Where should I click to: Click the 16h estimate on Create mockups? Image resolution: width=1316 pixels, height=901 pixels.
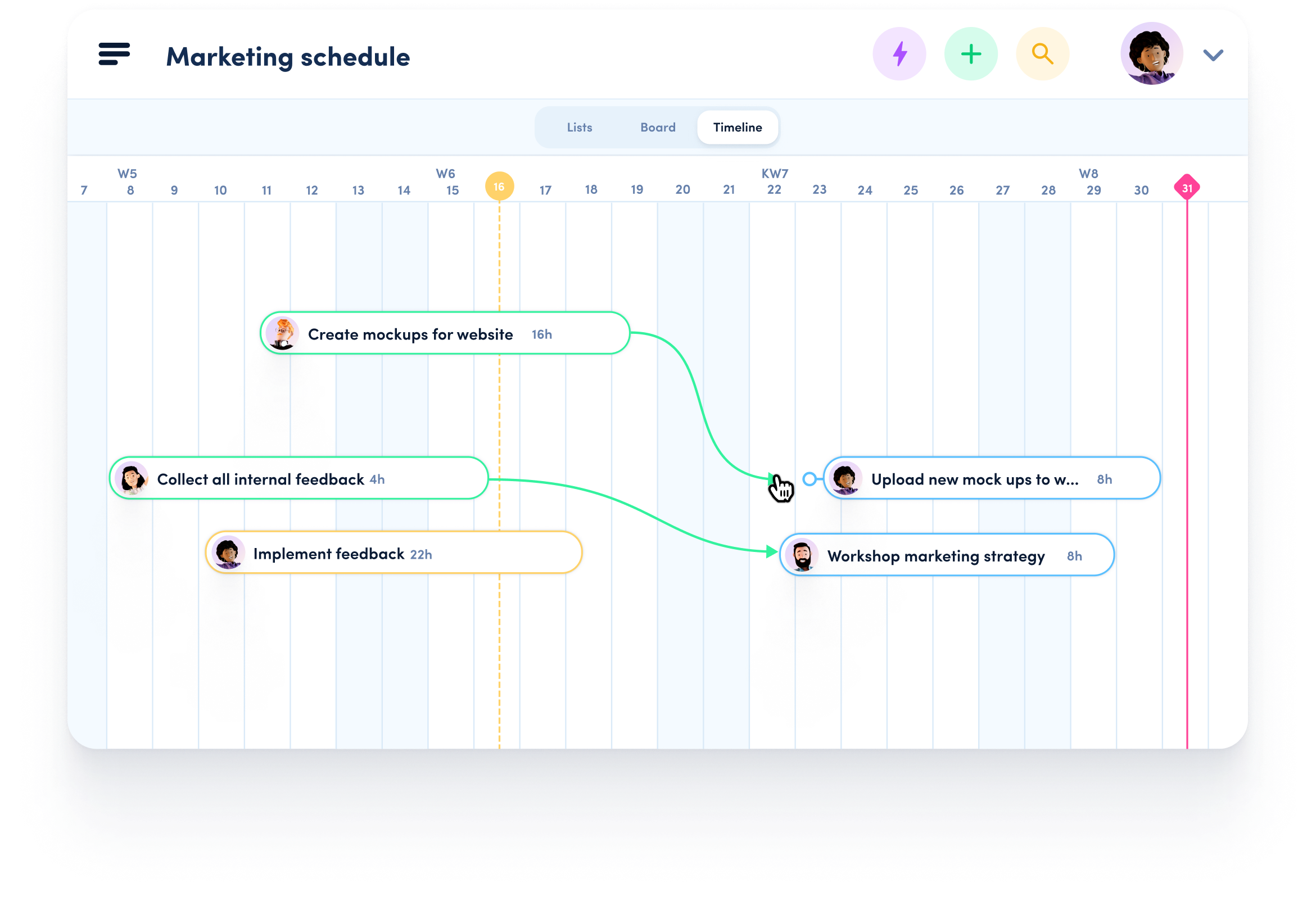pyautogui.click(x=541, y=334)
